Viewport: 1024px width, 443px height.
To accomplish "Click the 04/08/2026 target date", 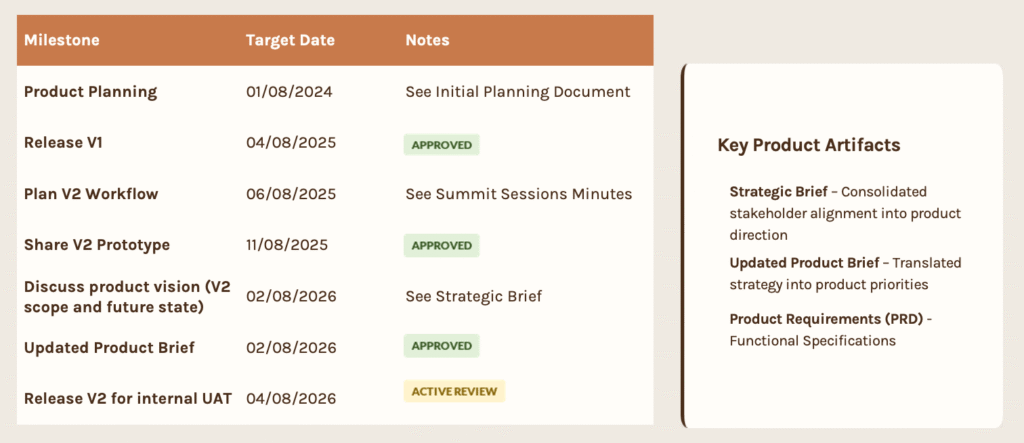I will (x=291, y=399).
